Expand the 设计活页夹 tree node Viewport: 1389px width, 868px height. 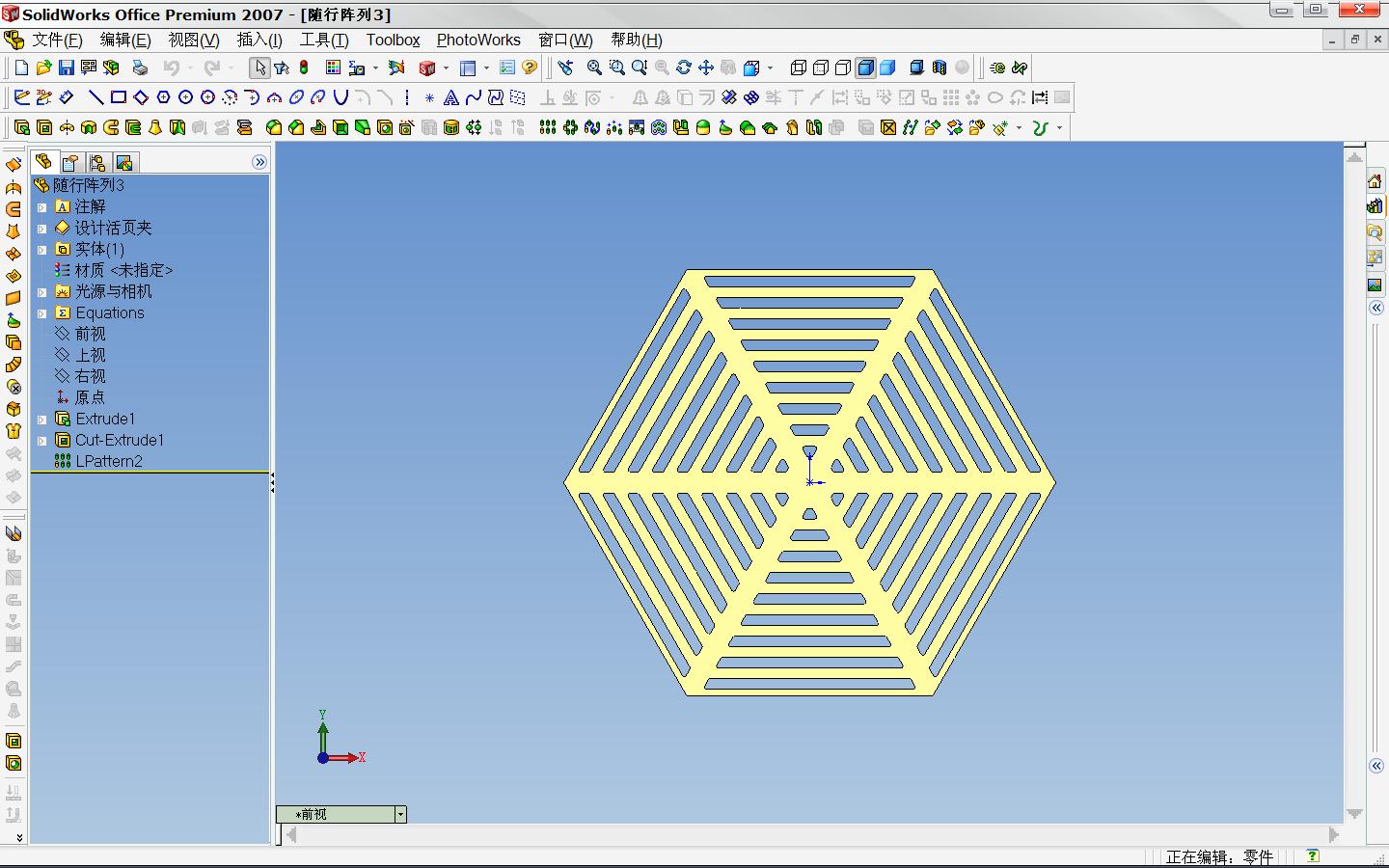[x=41, y=229]
